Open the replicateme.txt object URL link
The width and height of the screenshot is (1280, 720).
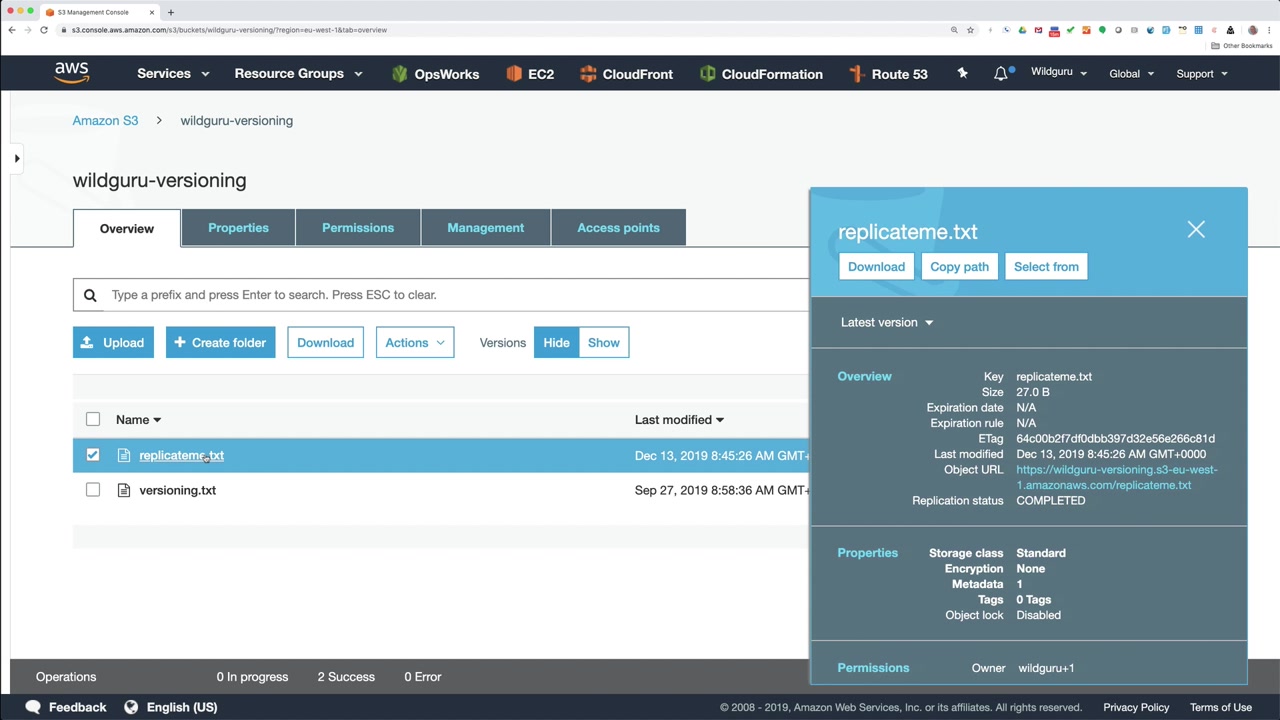point(1116,477)
